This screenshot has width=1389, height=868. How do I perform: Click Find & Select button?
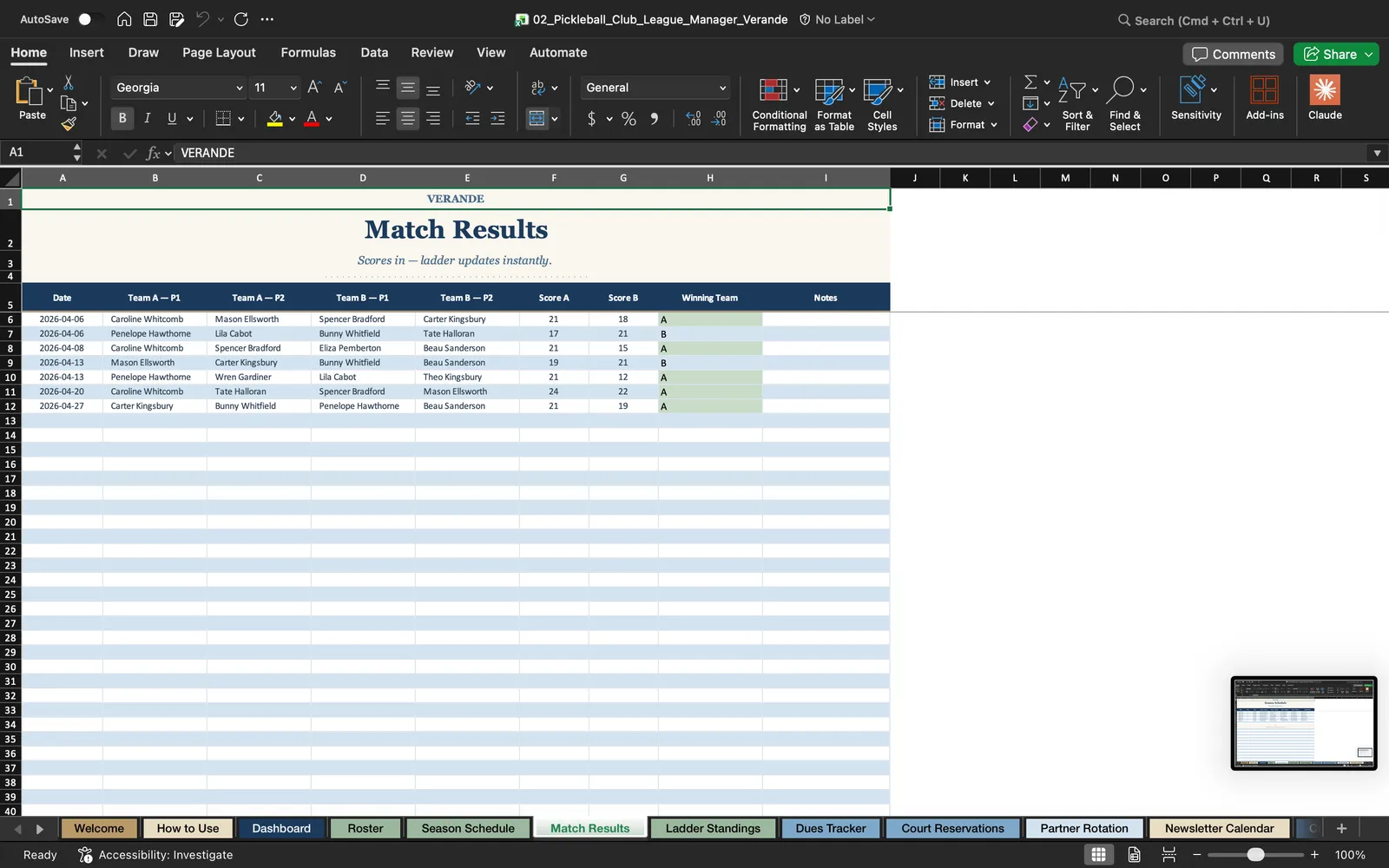tap(1125, 104)
